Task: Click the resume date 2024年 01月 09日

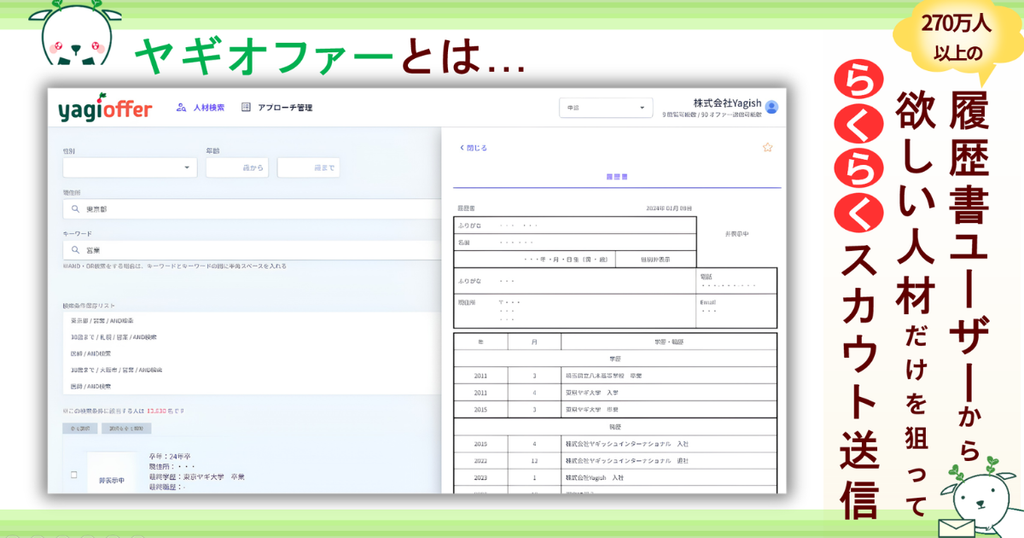Action: coord(669,208)
